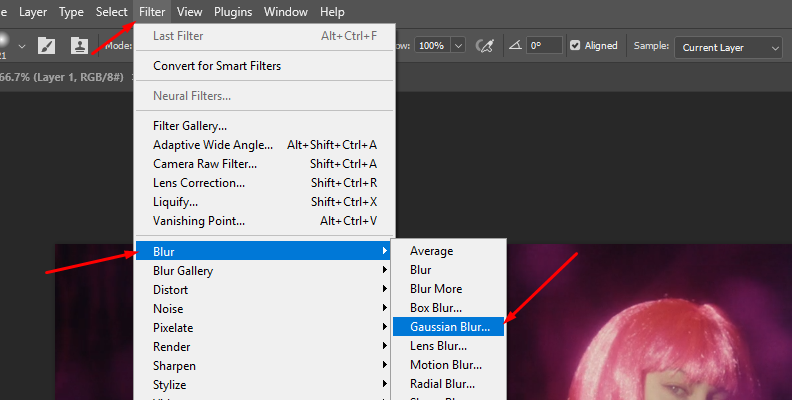Open the Liquify filter

point(265,202)
